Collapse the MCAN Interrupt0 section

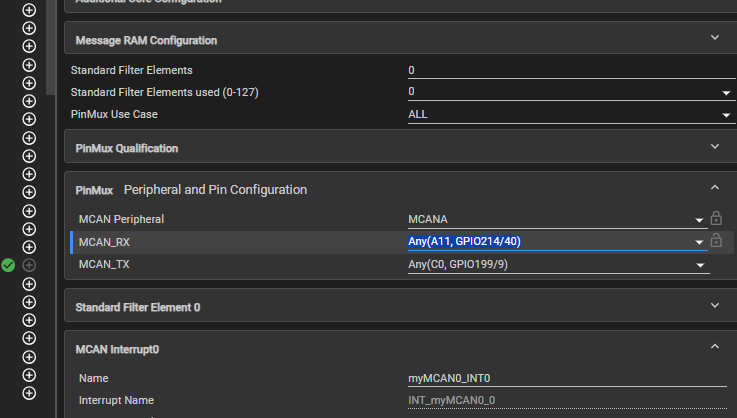tap(714, 347)
